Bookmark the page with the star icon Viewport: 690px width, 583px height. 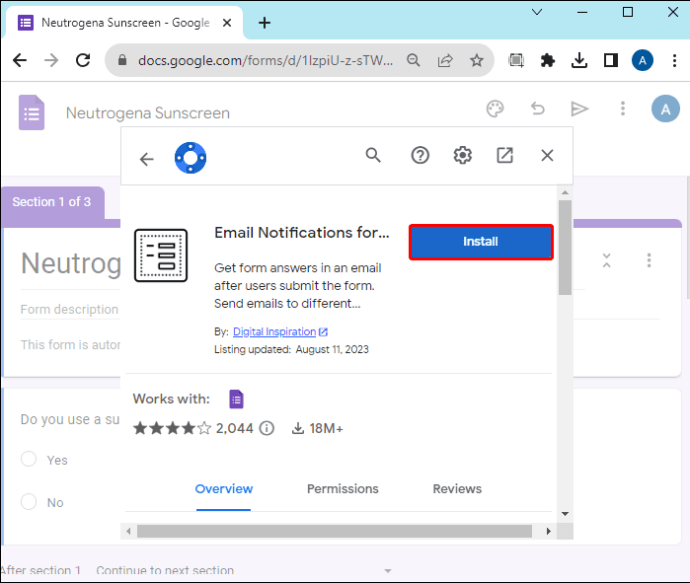(477, 60)
